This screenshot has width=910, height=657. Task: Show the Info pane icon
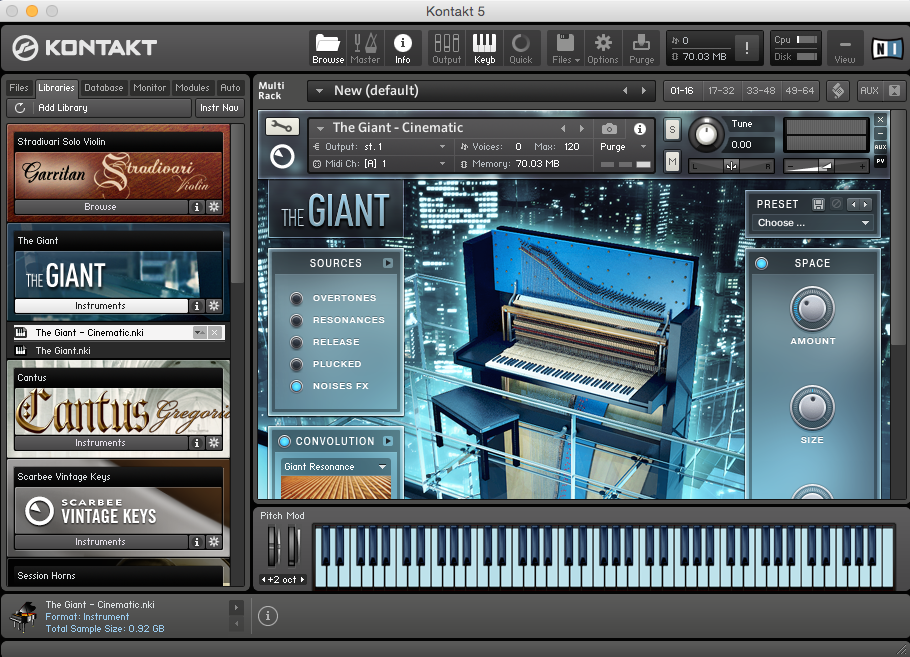pyautogui.click(x=403, y=48)
